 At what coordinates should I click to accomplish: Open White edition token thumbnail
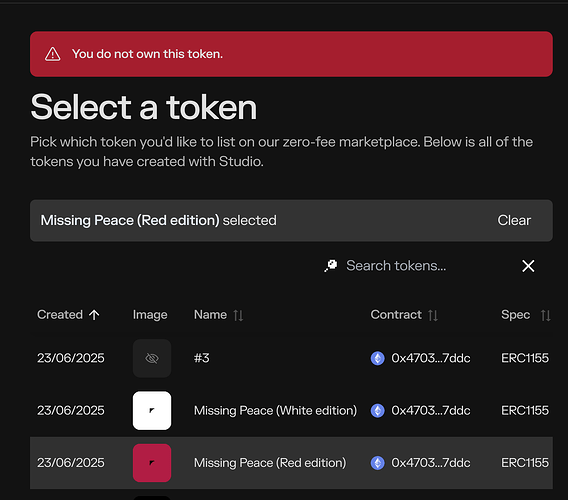152,411
